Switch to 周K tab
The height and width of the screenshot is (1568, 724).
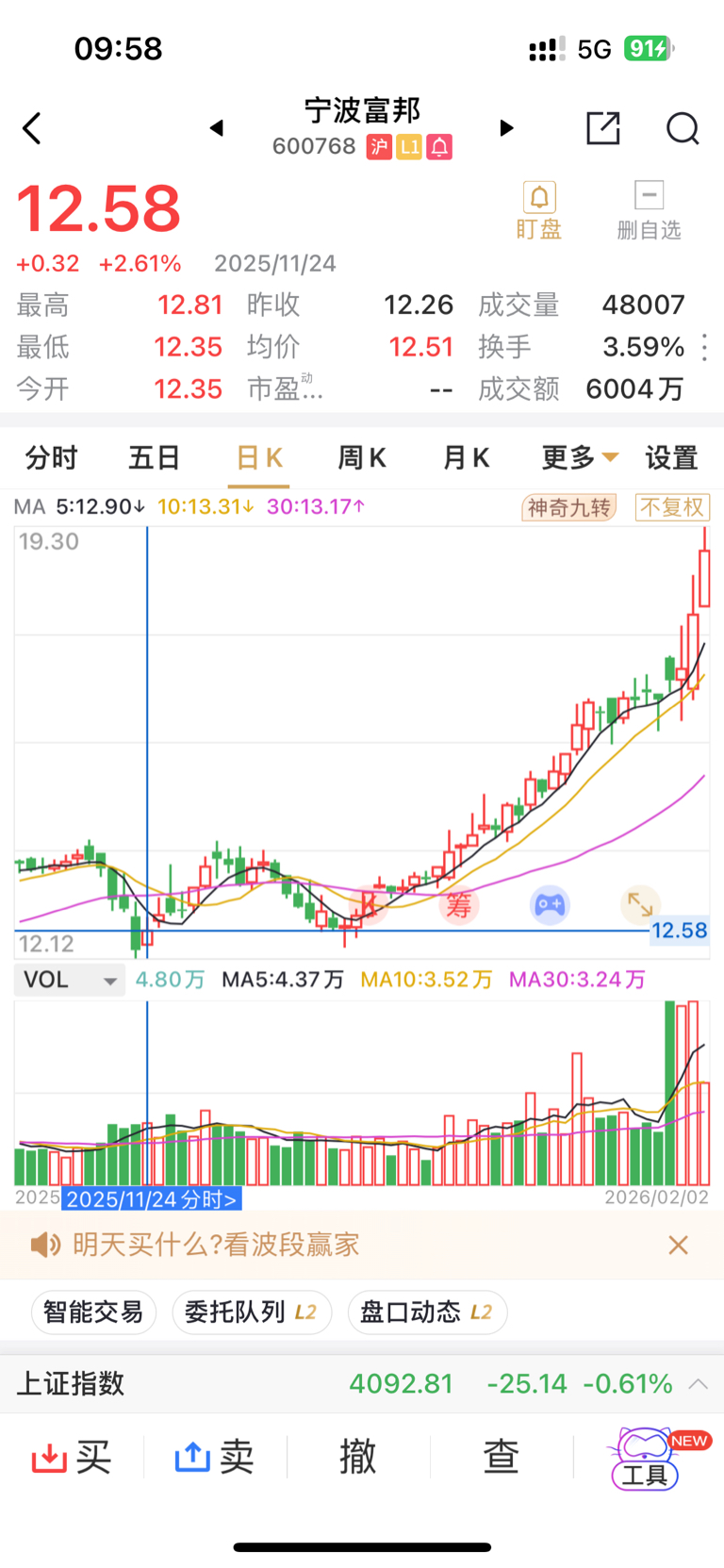[362, 458]
